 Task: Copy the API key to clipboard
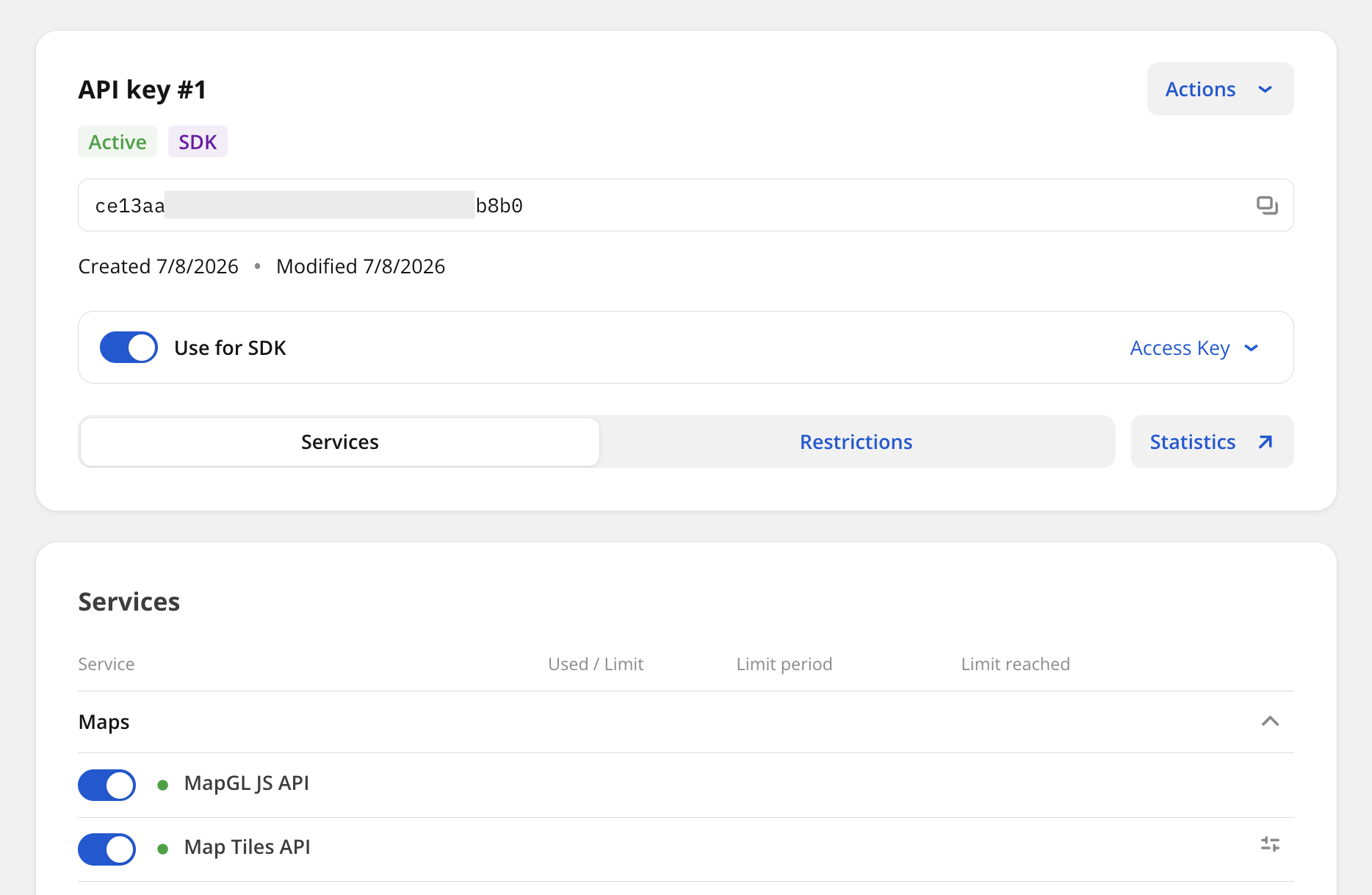point(1267,206)
